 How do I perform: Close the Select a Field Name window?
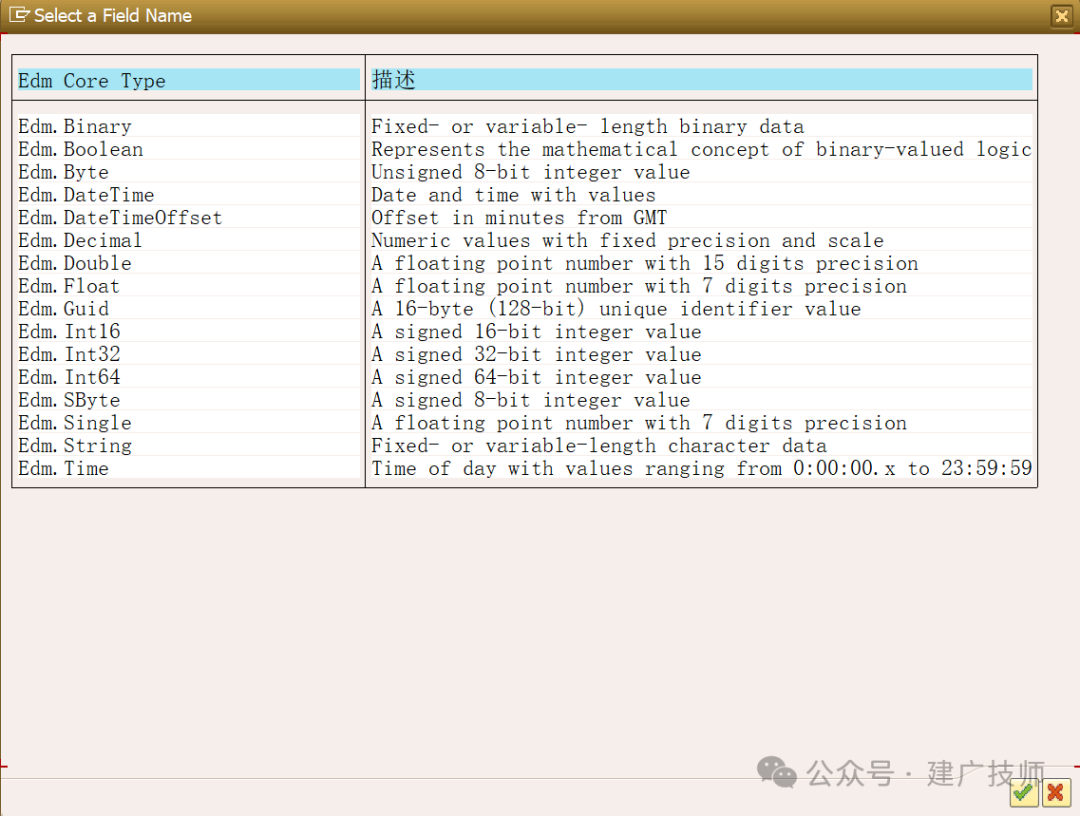[x=1061, y=15]
